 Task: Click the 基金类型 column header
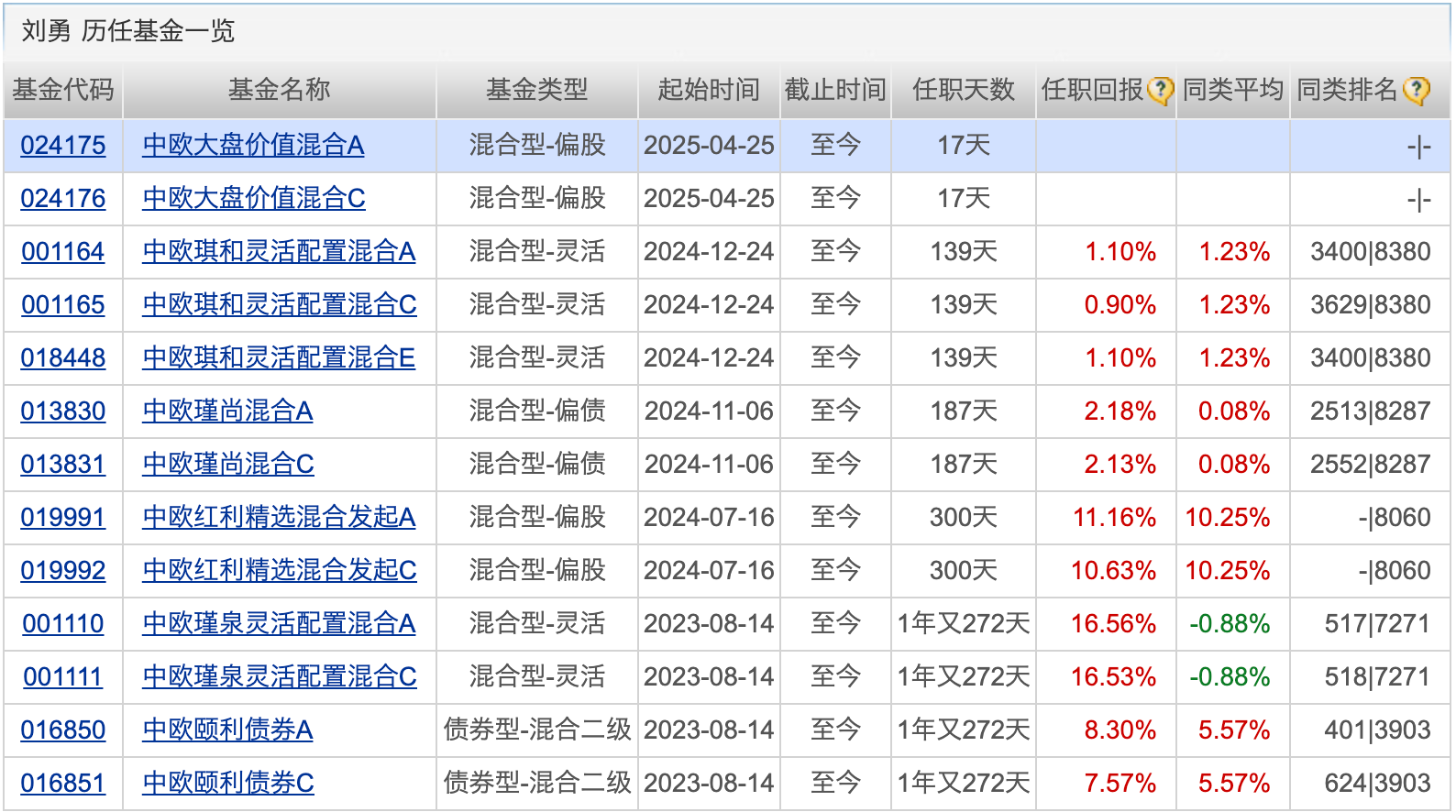pos(537,90)
